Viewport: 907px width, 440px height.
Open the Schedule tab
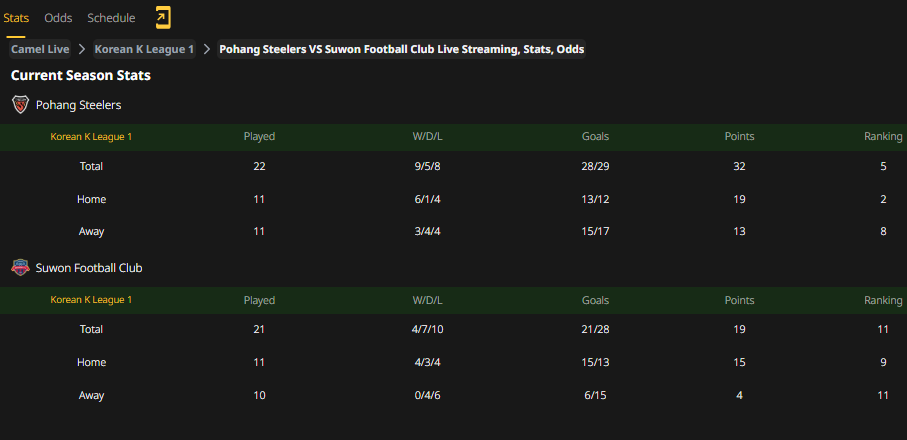coord(111,18)
